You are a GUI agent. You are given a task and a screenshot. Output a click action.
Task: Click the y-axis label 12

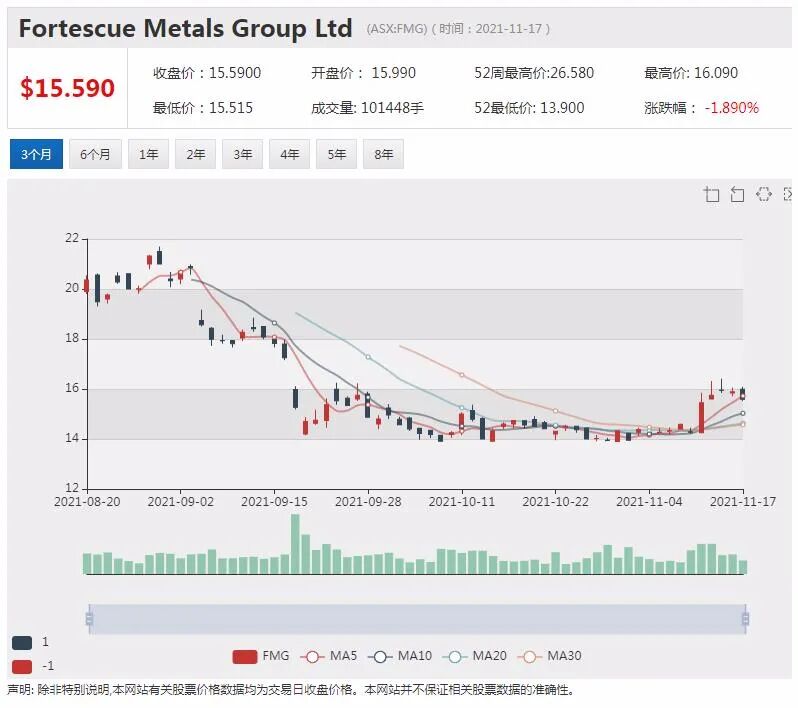[x=72, y=488]
